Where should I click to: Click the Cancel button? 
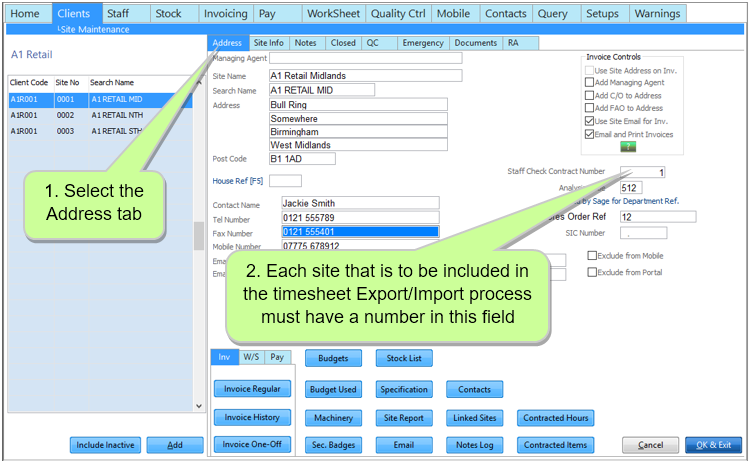(650, 445)
